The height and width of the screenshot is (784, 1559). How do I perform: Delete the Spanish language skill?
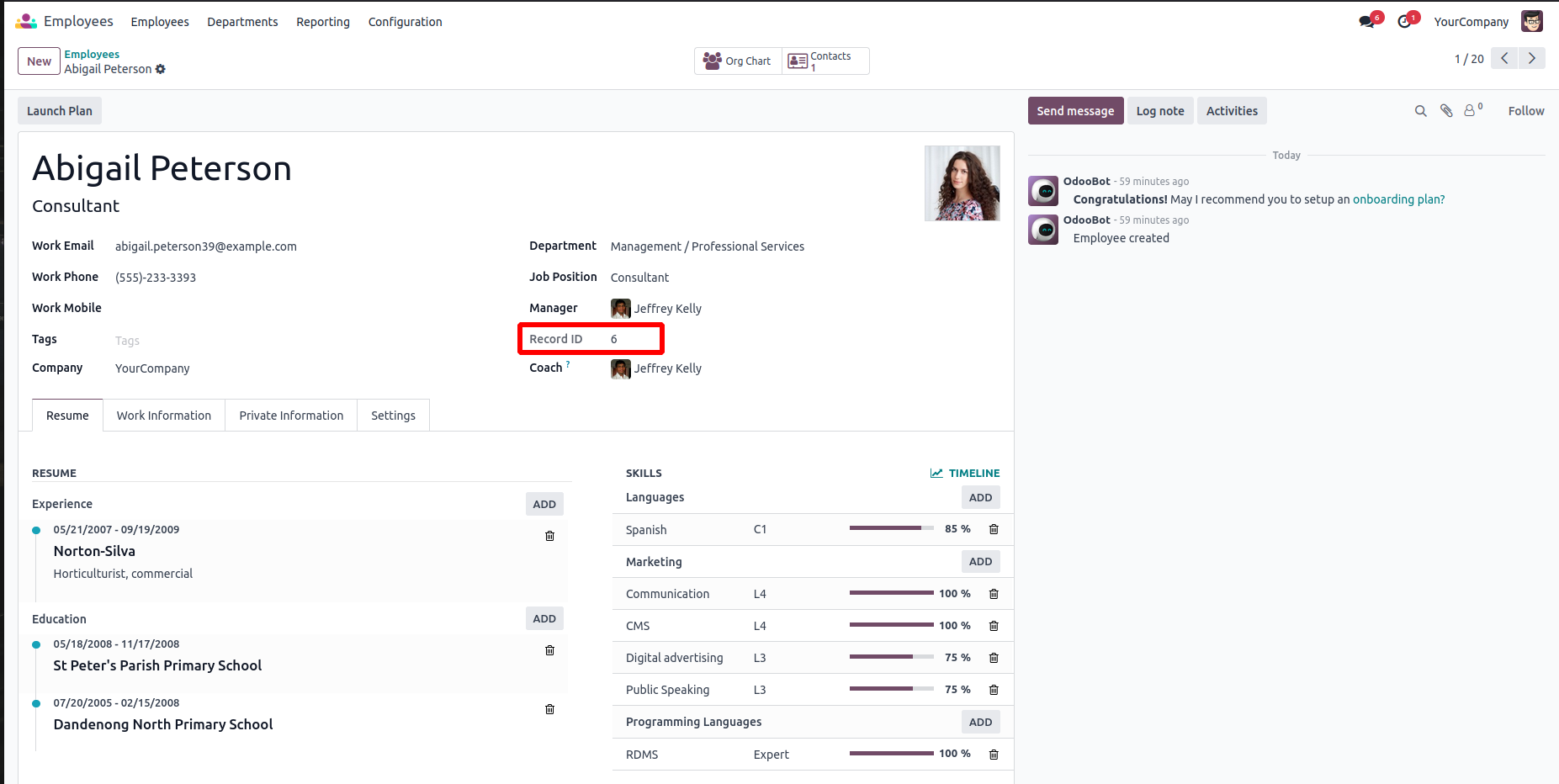(994, 529)
